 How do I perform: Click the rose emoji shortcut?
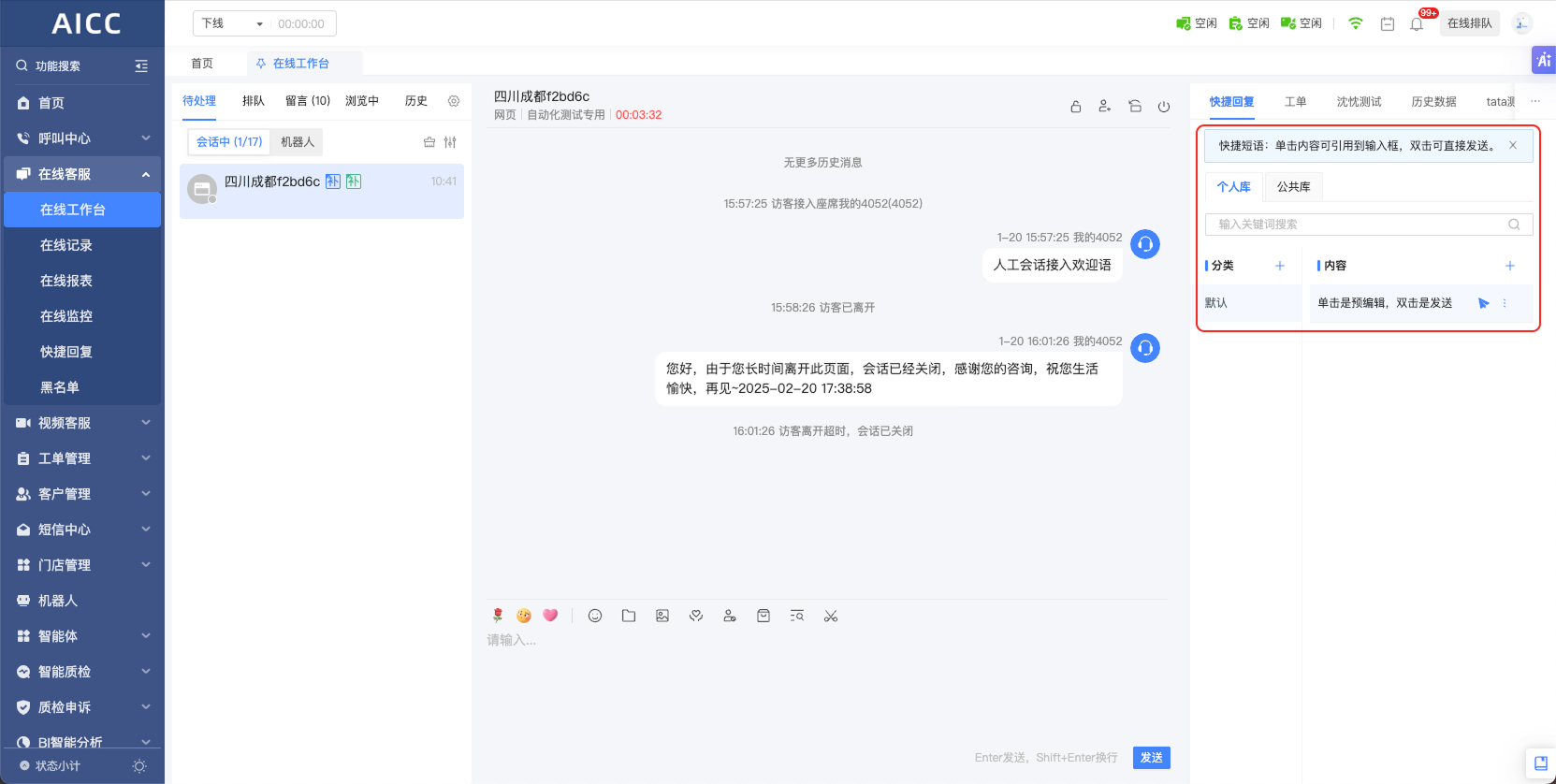point(498,616)
